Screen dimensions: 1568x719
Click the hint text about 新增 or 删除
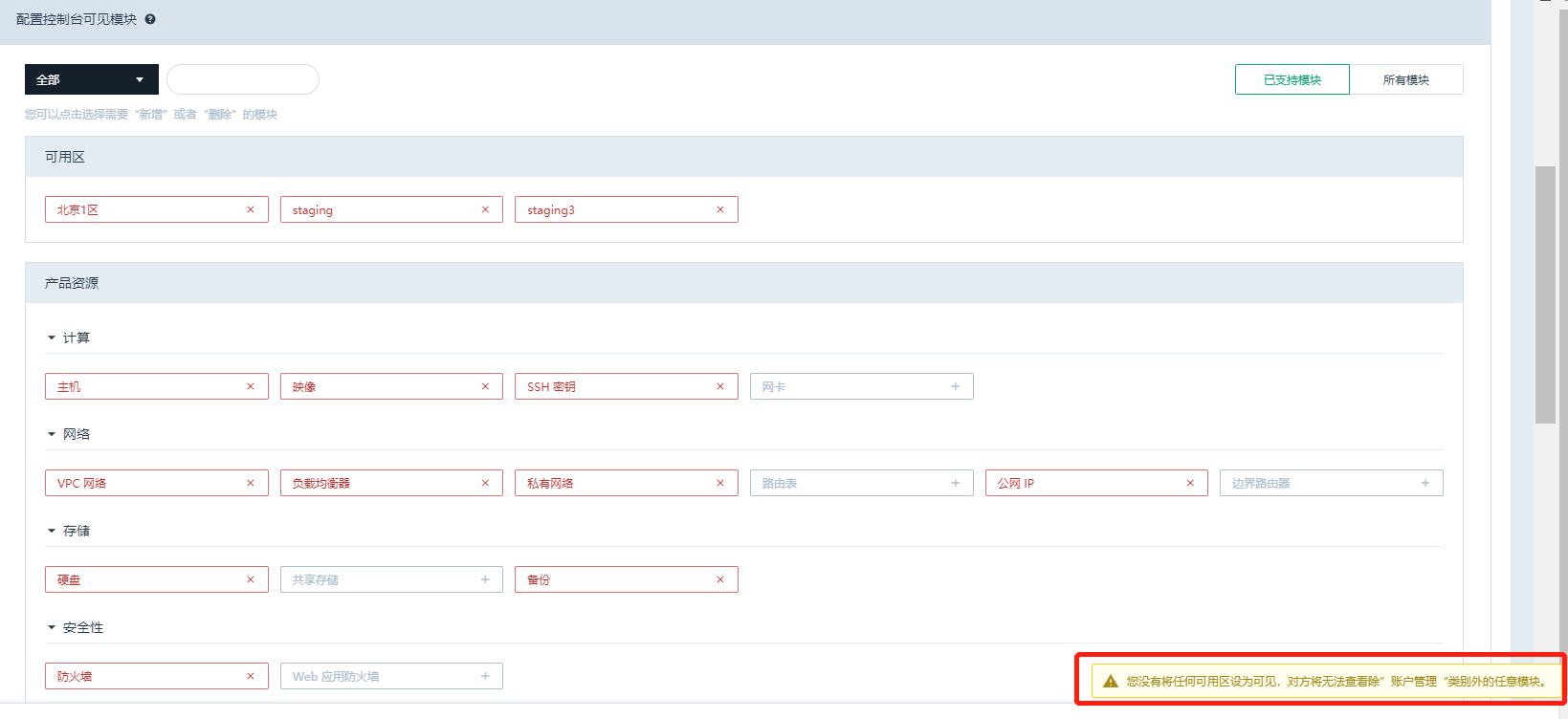(151, 115)
